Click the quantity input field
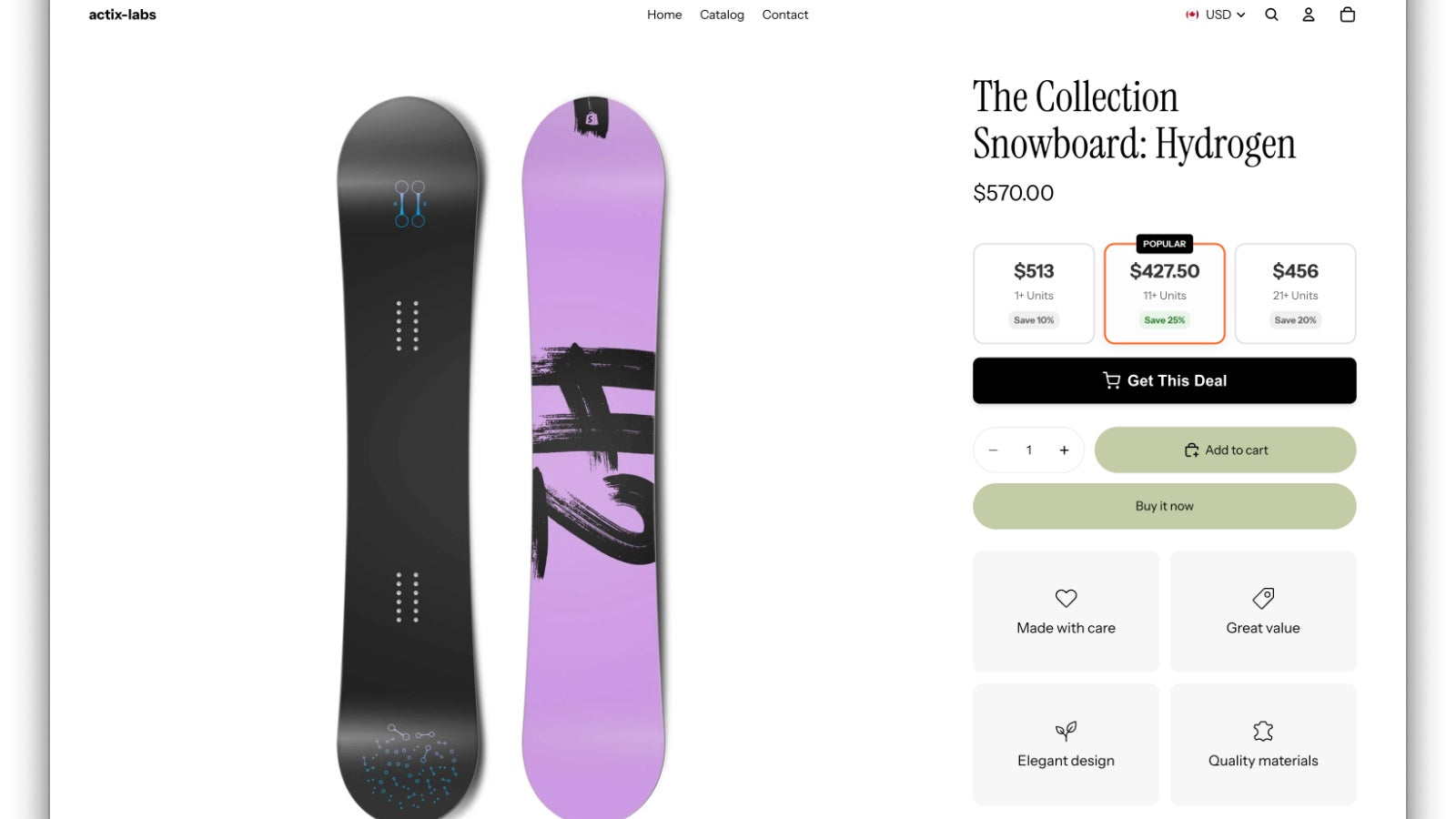This screenshot has height=819, width=1456. point(1029,450)
